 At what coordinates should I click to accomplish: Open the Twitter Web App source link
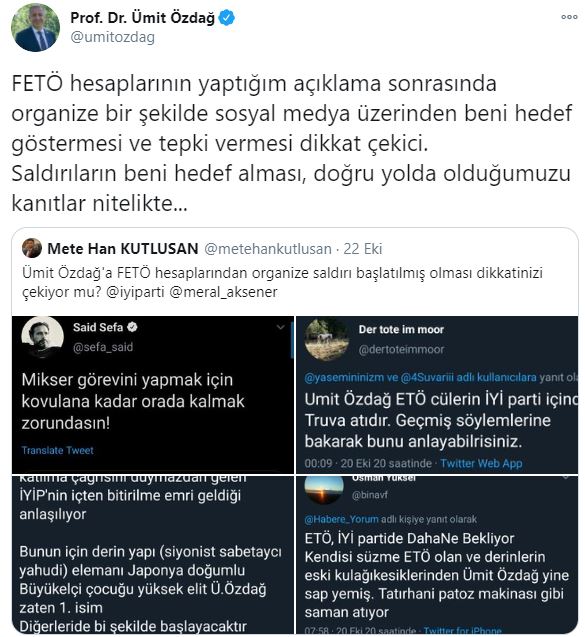[x=481, y=463]
